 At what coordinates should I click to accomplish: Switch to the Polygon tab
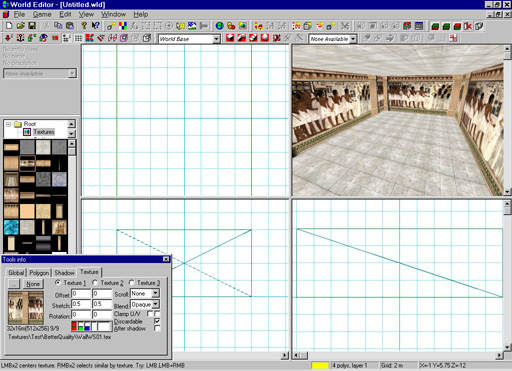pyautogui.click(x=39, y=273)
